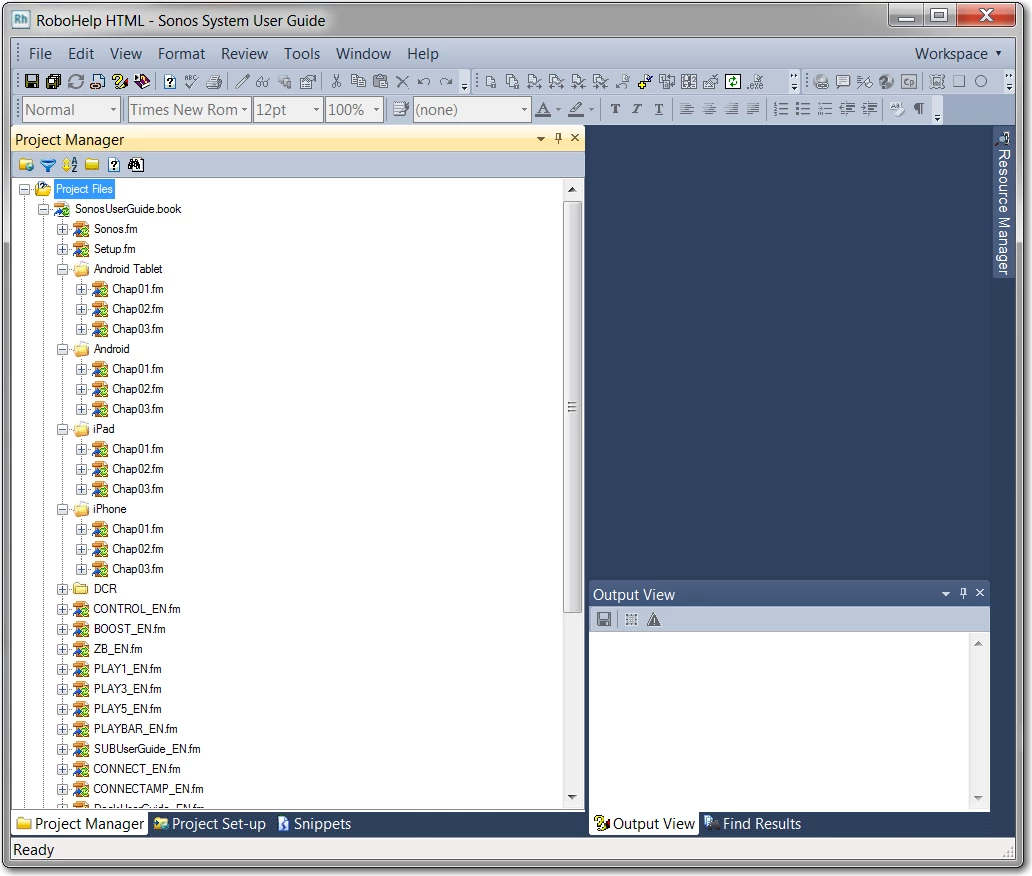Click the Save floppy disk icon

31,82
